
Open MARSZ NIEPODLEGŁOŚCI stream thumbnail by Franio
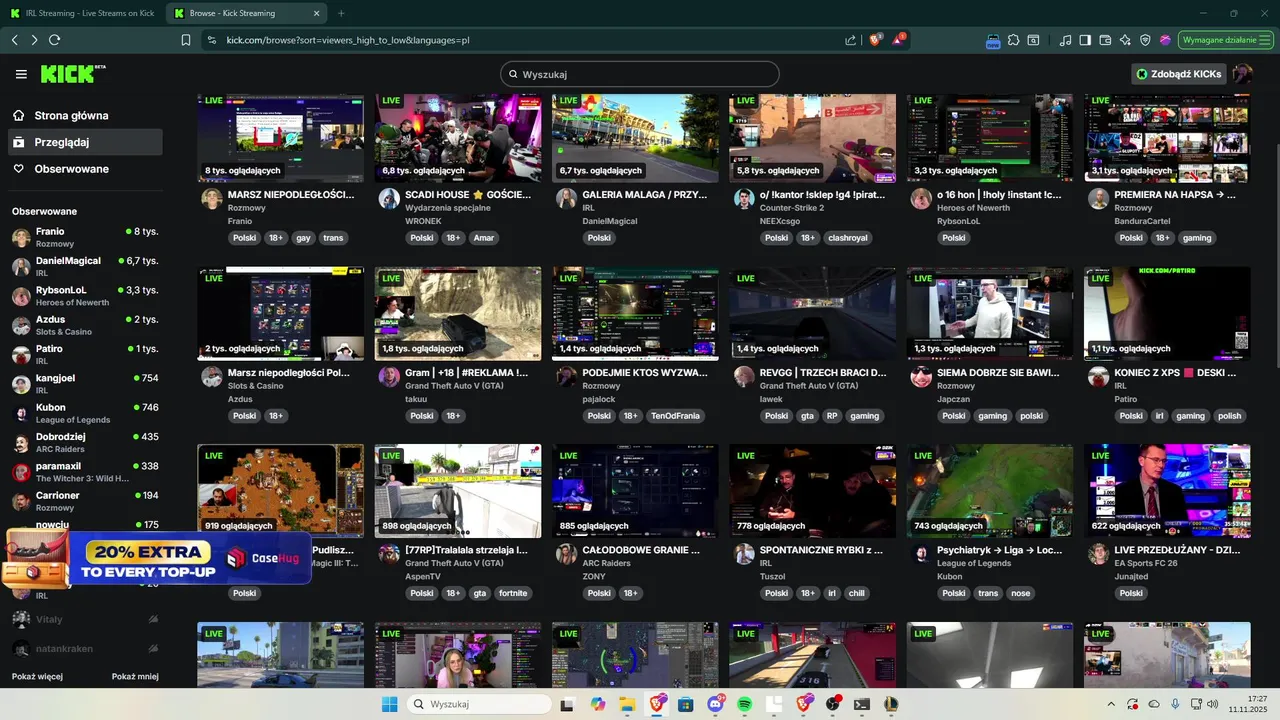(x=280, y=137)
